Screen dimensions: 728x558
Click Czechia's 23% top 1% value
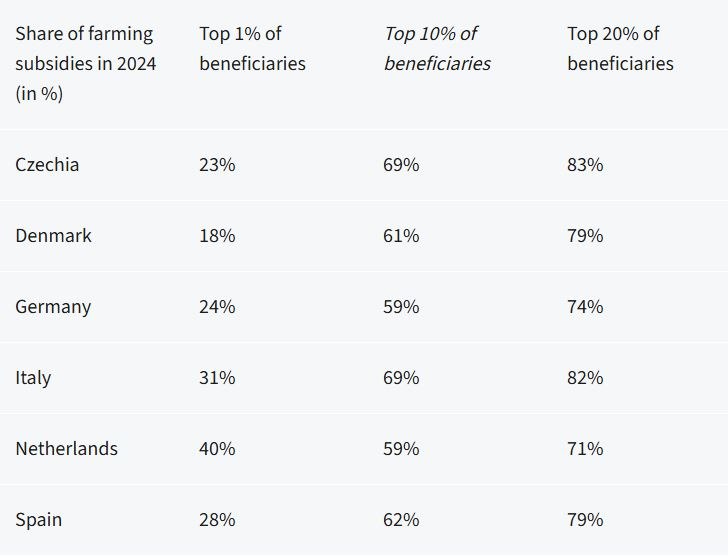(x=217, y=165)
